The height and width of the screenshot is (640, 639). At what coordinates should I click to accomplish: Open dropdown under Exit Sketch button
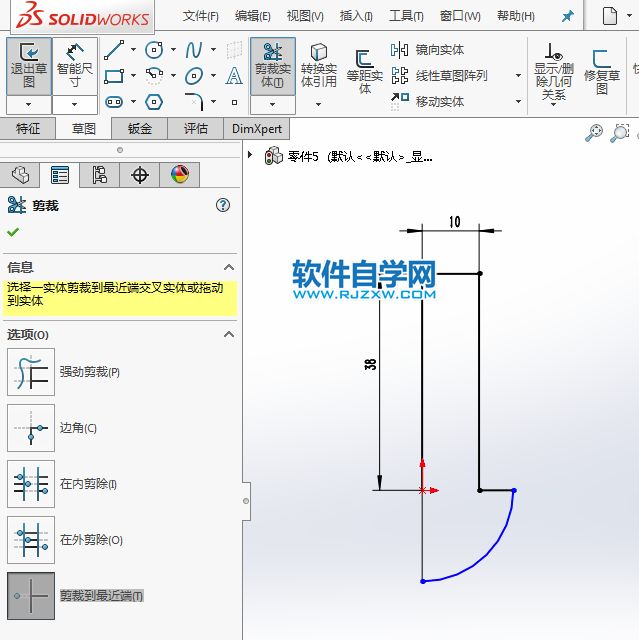29,104
